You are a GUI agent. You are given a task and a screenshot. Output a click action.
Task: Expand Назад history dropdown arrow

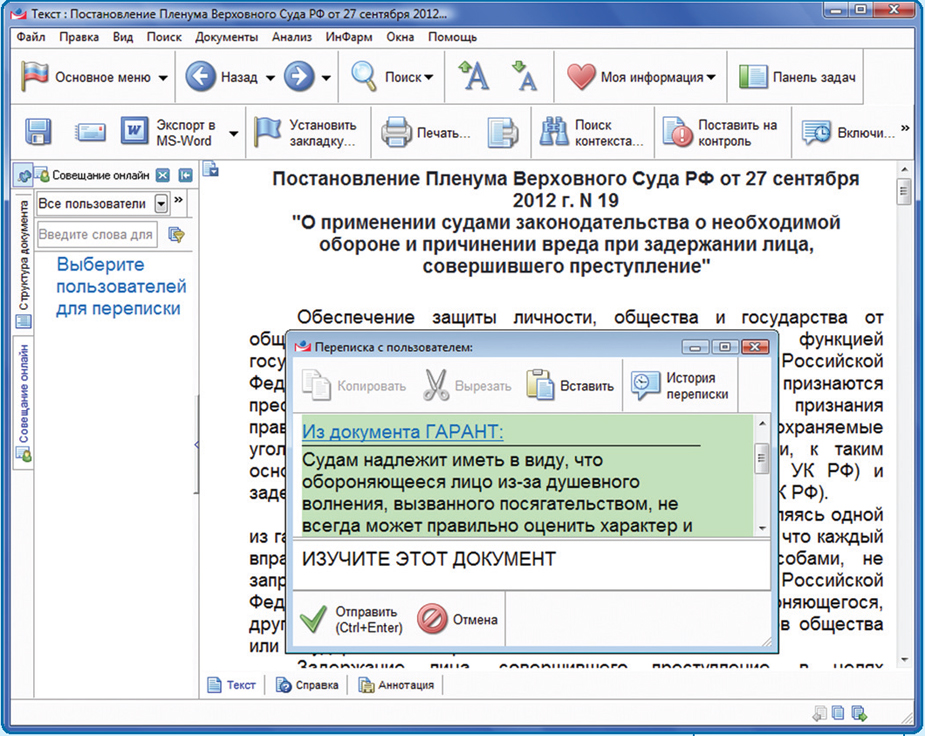click(x=270, y=78)
